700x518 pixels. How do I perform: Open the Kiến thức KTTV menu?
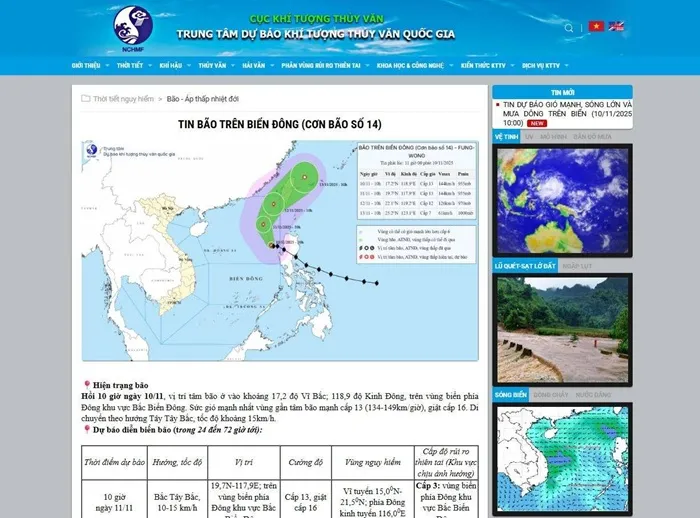[483, 65]
